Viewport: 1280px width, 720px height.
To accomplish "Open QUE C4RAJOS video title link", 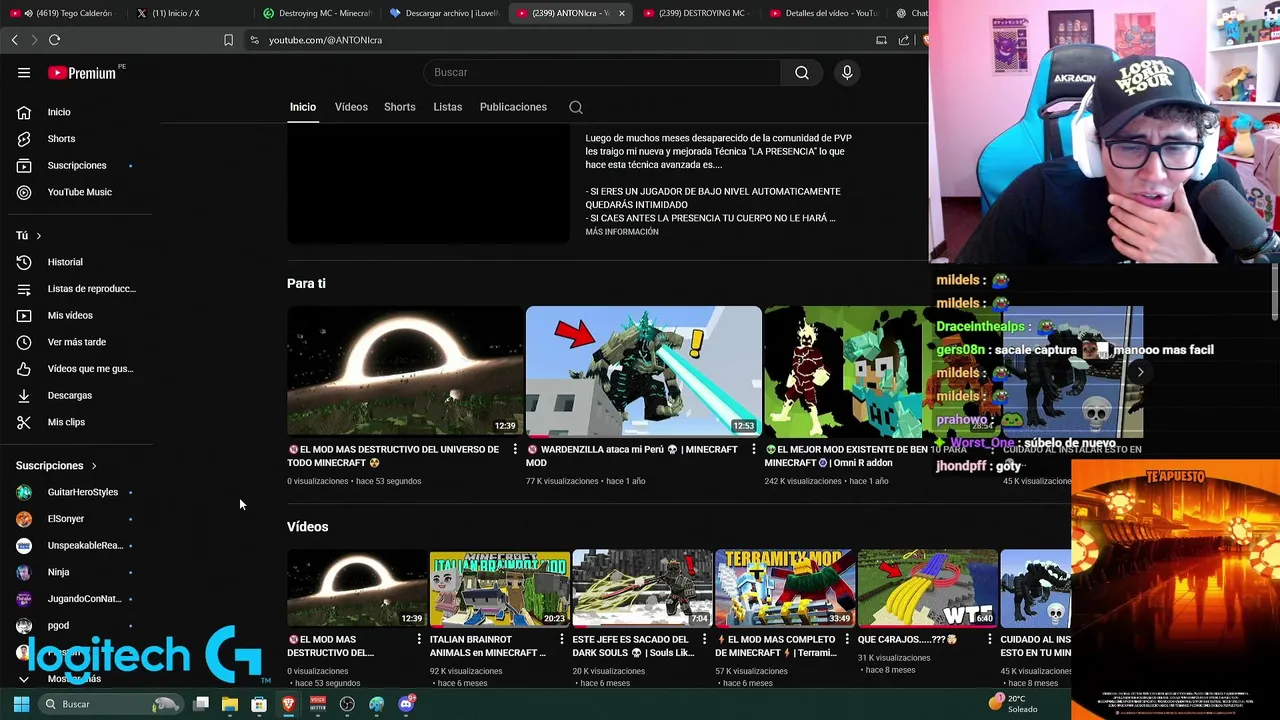I will point(908,639).
